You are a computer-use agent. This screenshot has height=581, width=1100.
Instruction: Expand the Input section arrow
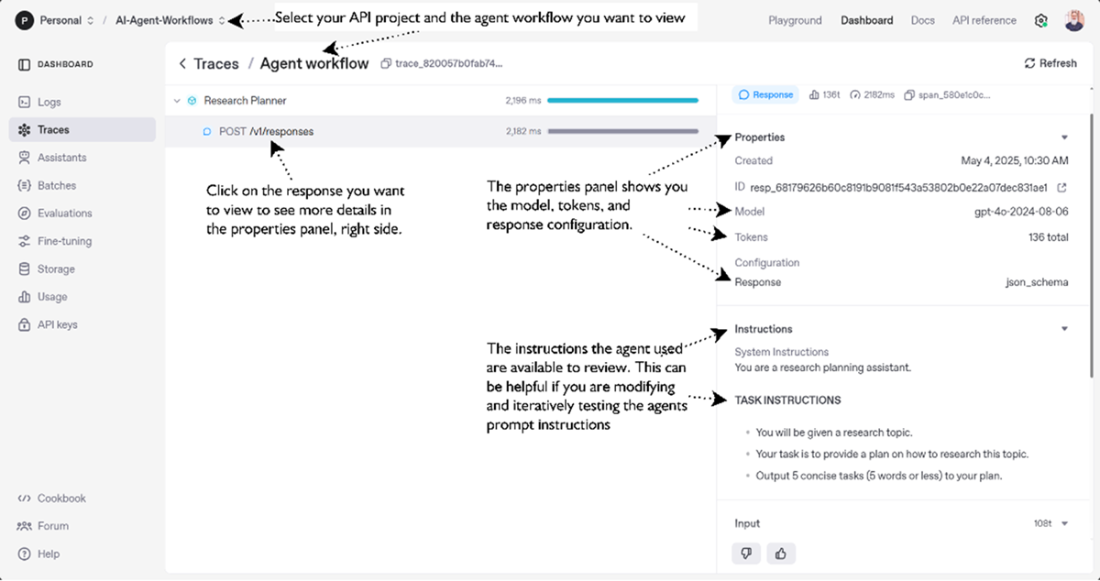click(1064, 524)
